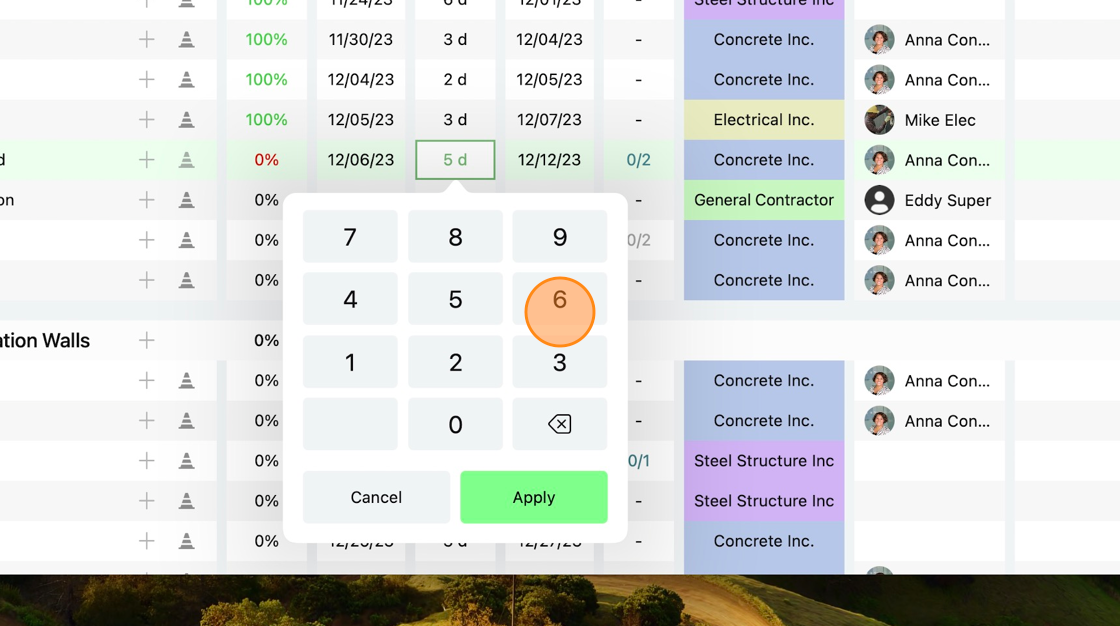Tap keypad digit 2

coord(455,362)
